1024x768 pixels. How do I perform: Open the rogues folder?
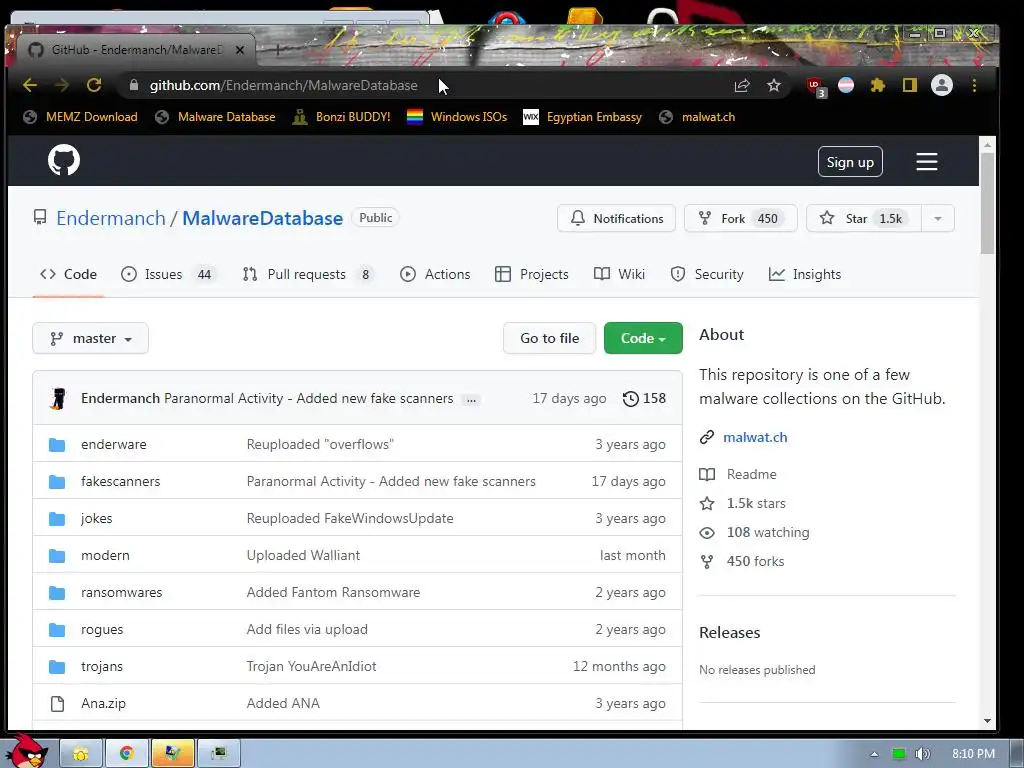(102, 630)
